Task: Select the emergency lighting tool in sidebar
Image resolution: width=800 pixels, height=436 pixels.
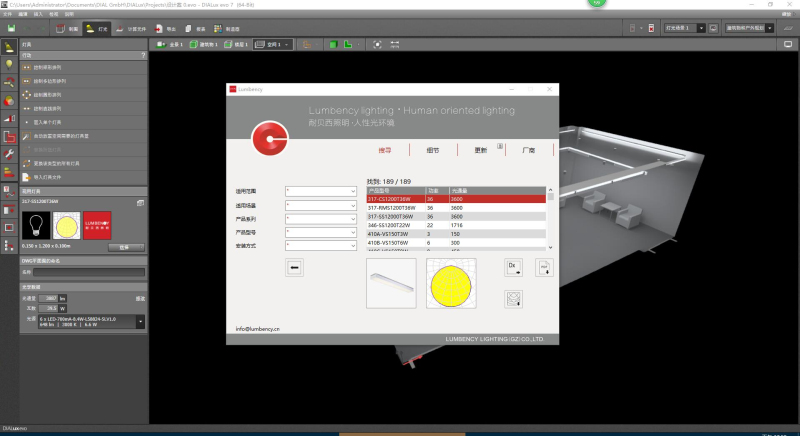Action: (9, 137)
